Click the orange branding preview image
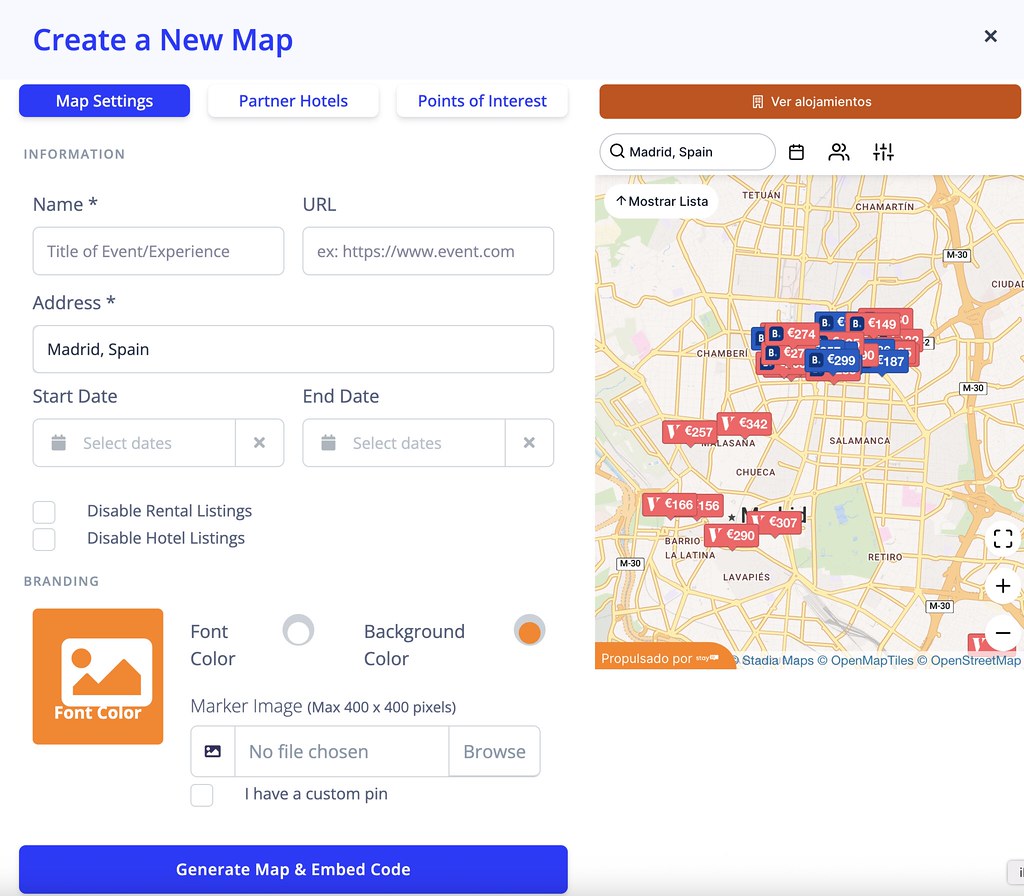1024x896 pixels. pos(98,676)
